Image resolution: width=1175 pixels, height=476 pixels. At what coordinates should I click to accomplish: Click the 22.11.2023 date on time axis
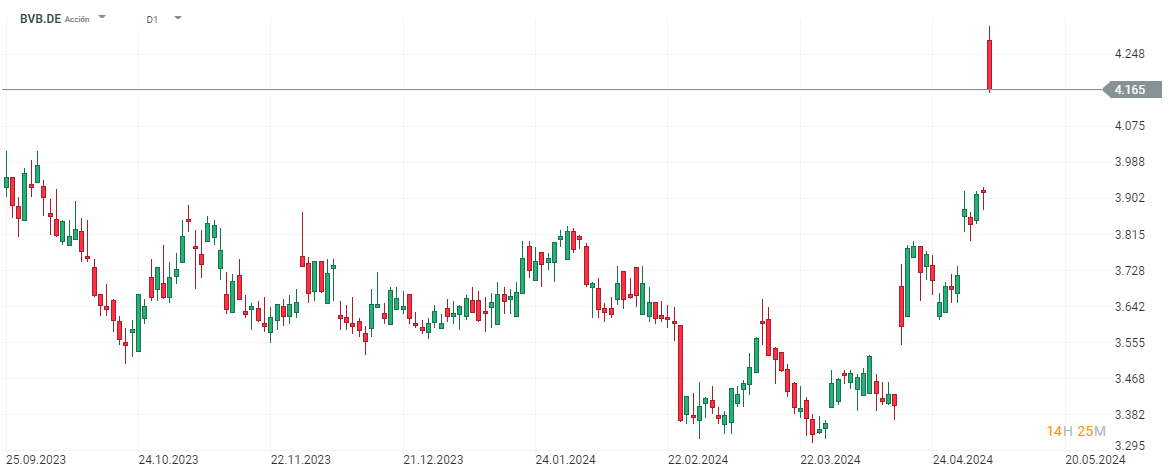coord(300,460)
